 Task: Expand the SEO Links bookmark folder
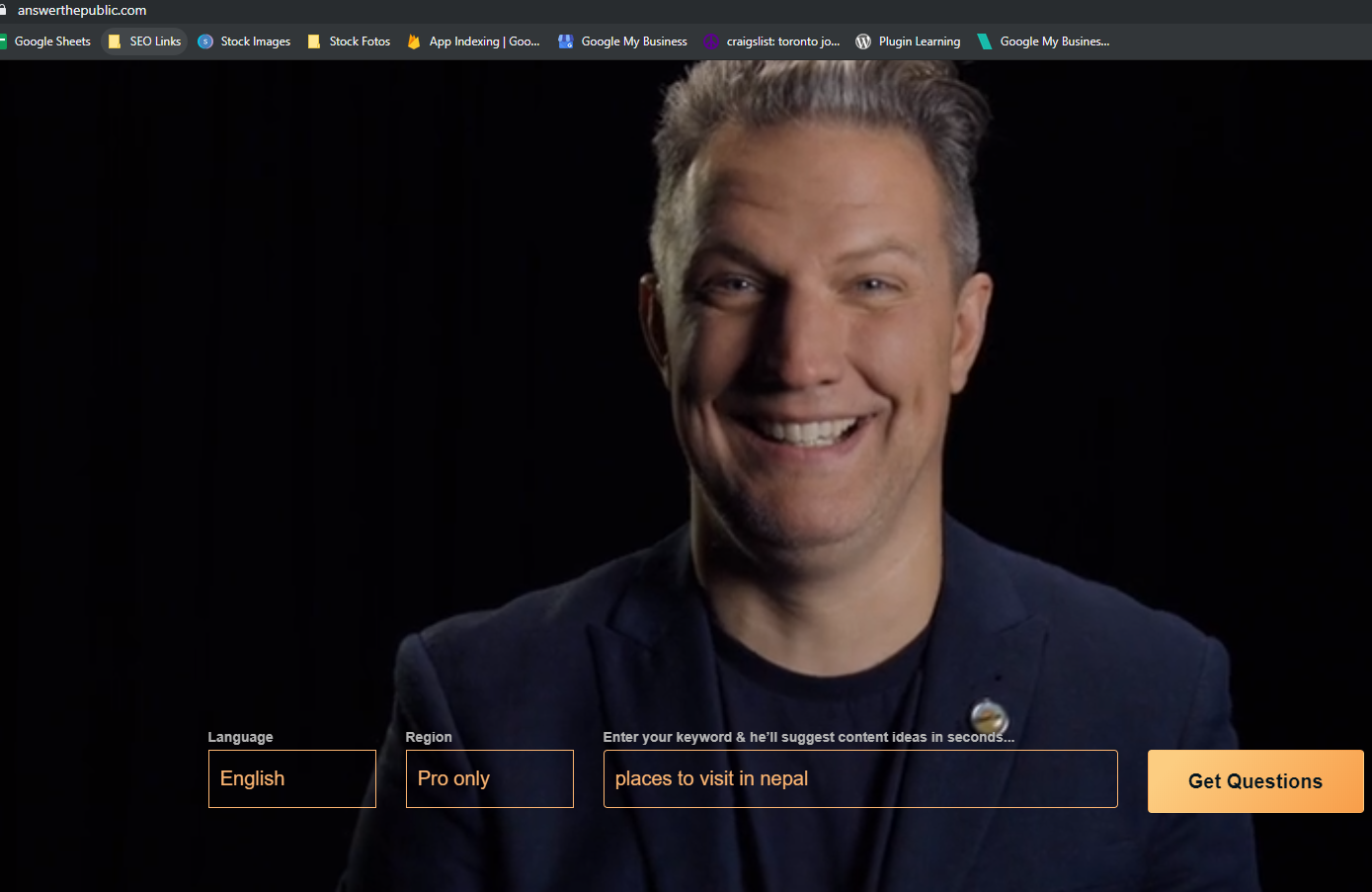point(144,41)
